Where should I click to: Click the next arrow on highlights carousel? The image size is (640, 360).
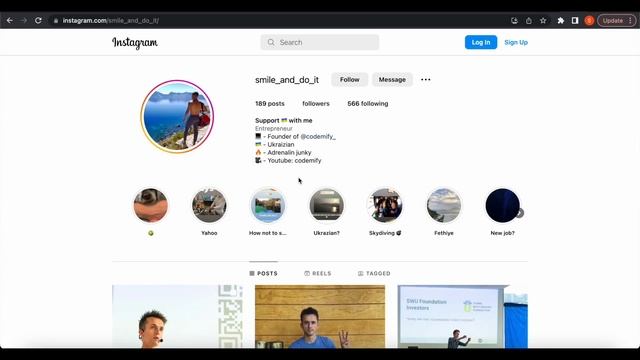click(520, 213)
